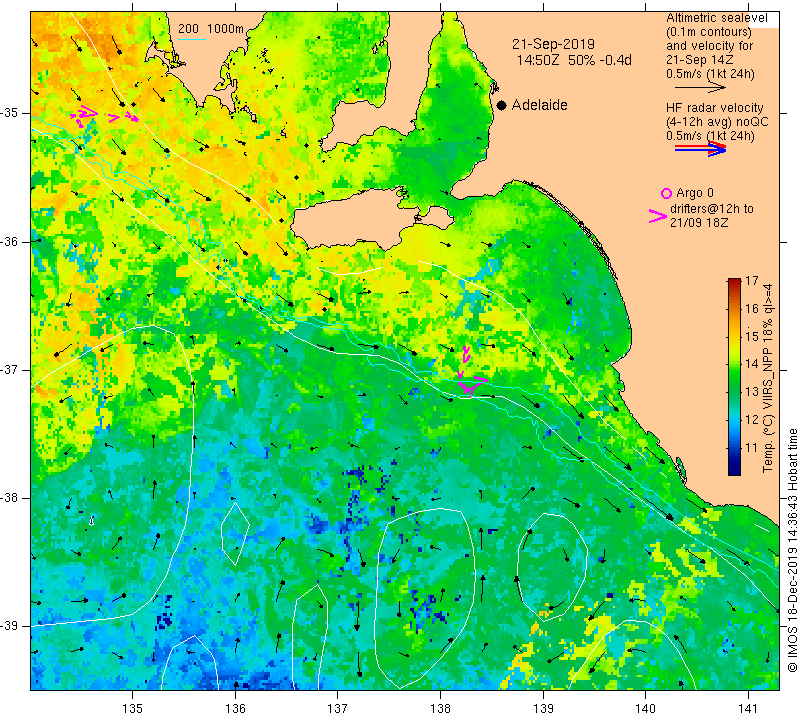
Task: Click the temperature color bar scale
Action: coord(734,377)
